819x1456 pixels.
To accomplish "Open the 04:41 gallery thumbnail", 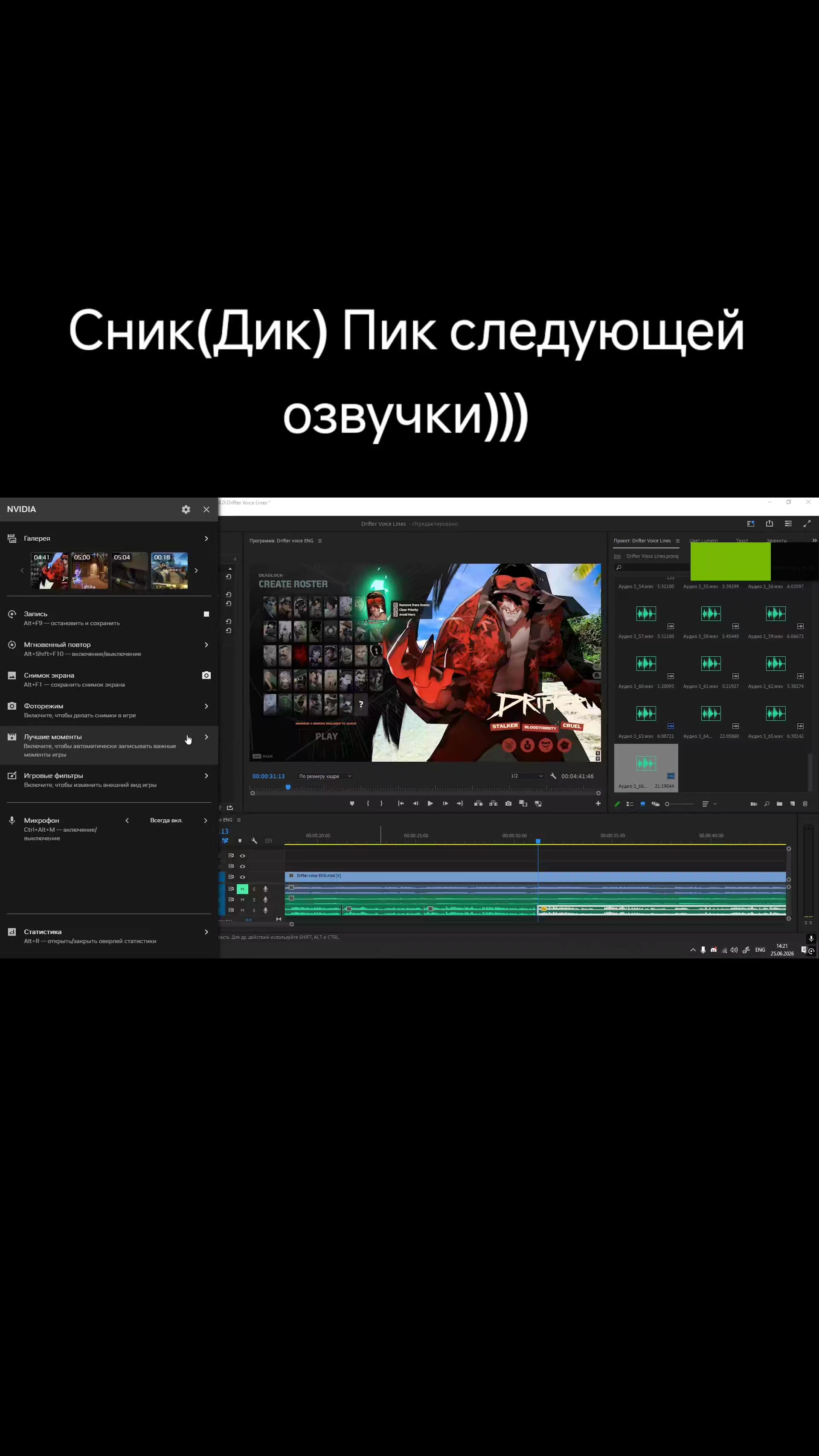I will [50, 570].
